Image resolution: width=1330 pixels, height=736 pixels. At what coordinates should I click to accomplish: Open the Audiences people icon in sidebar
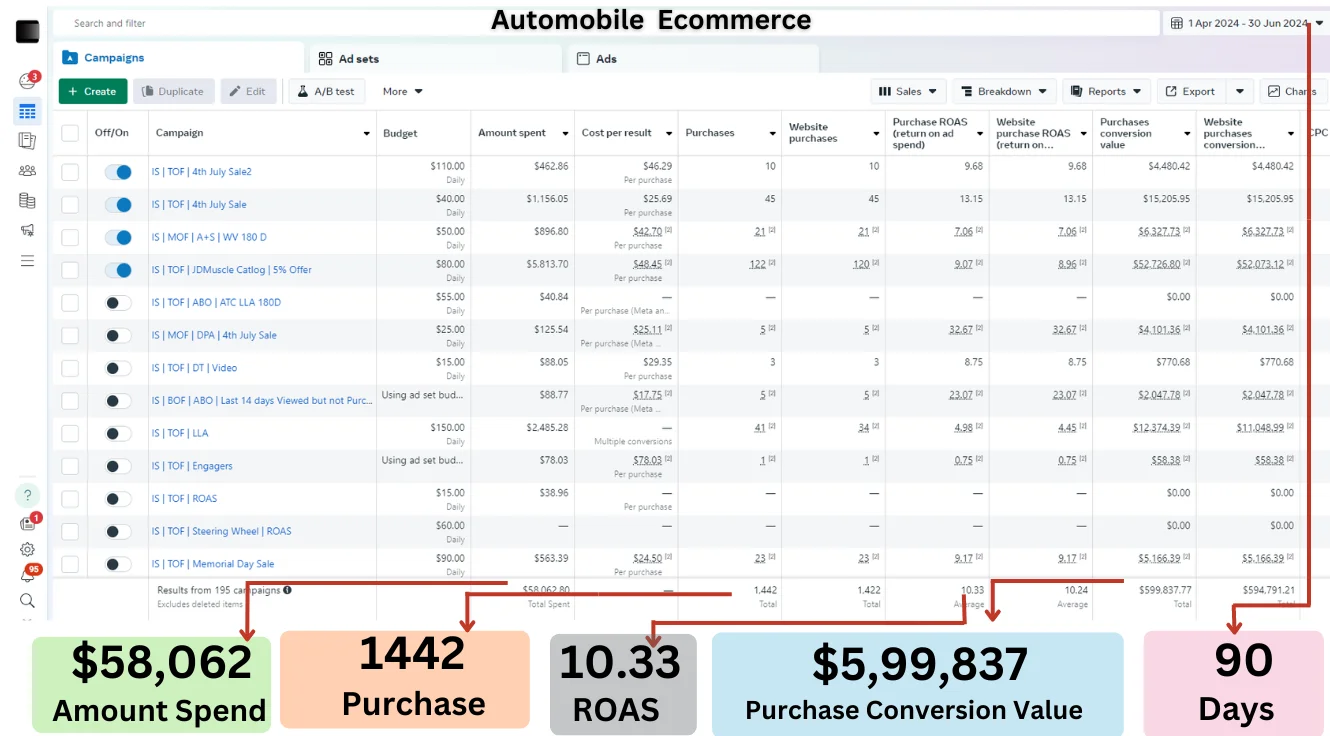coord(27,171)
